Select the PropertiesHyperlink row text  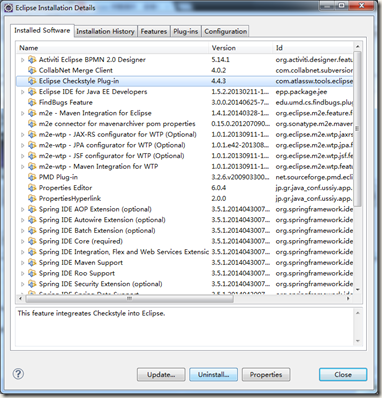[x=70, y=198]
